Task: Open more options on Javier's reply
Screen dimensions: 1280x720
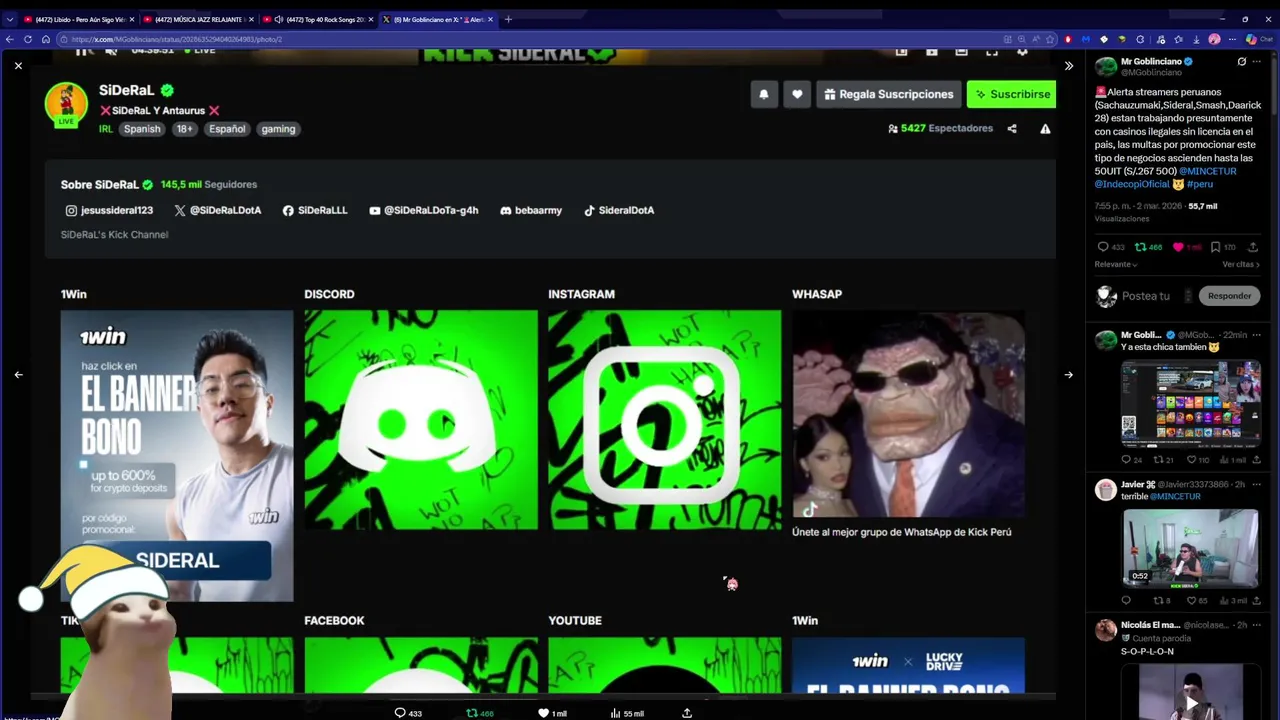Action: 1257,484
